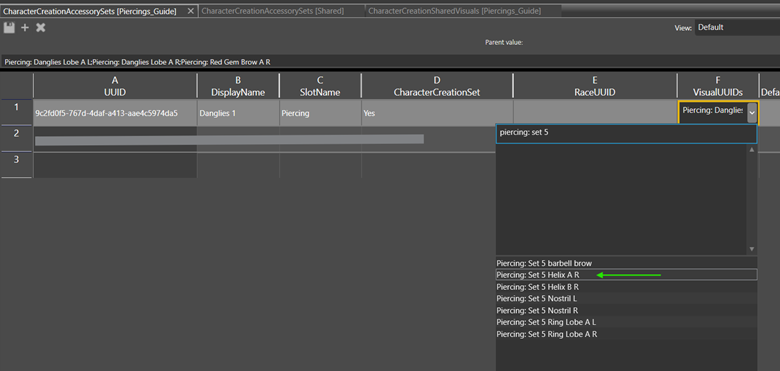Image resolution: width=780 pixels, height=371 pixels.
Task: Open the View Default dropdown
Action: 738,28
